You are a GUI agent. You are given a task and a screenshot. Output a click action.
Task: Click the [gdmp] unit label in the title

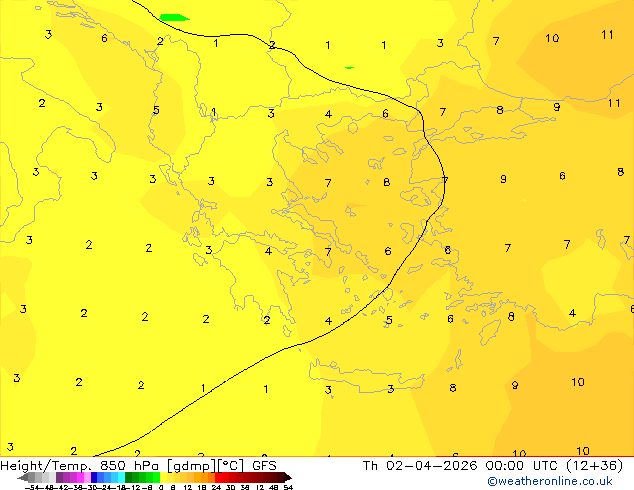tap(191, 466)
